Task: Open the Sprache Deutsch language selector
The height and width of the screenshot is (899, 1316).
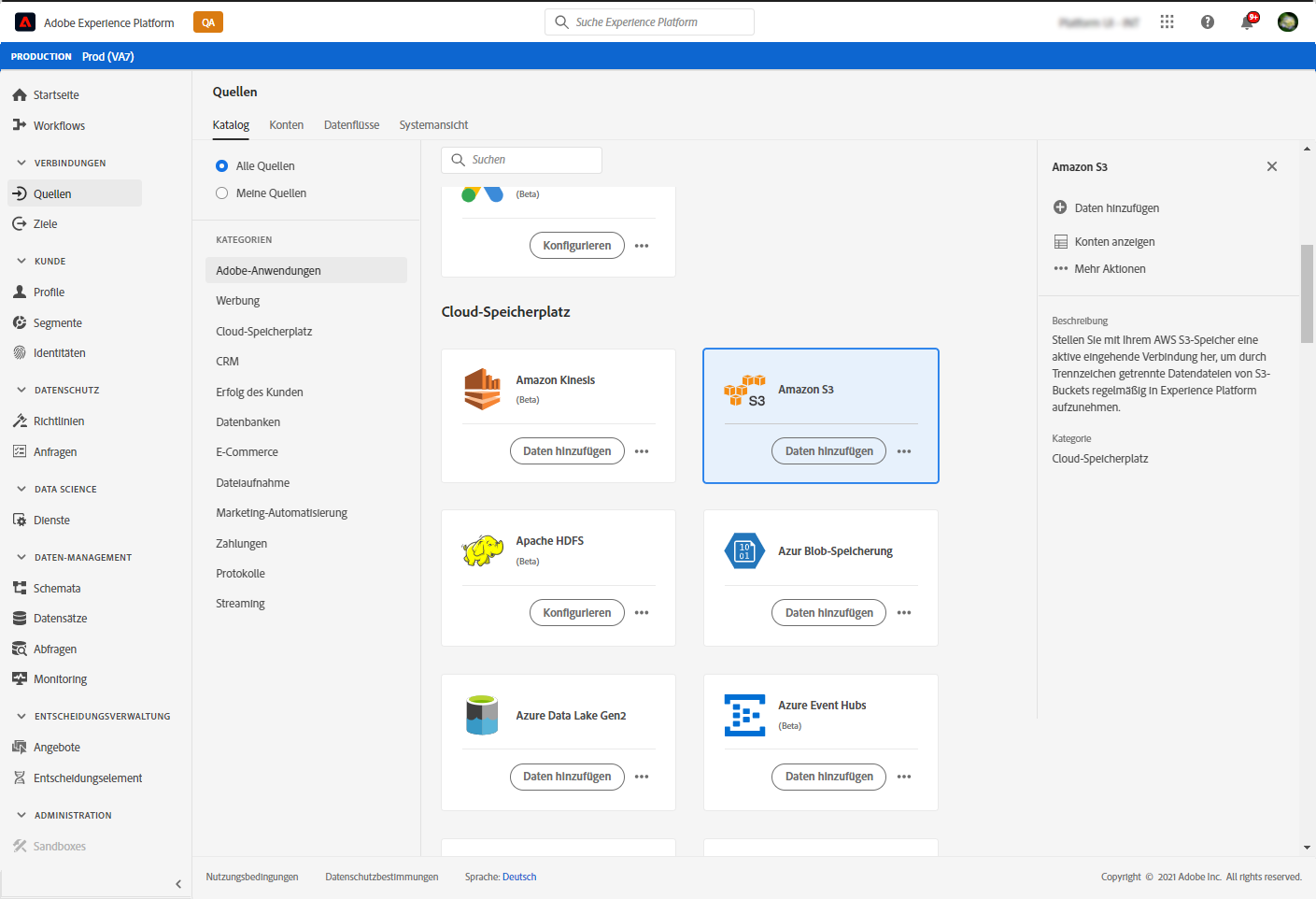Action: (519, 877)
